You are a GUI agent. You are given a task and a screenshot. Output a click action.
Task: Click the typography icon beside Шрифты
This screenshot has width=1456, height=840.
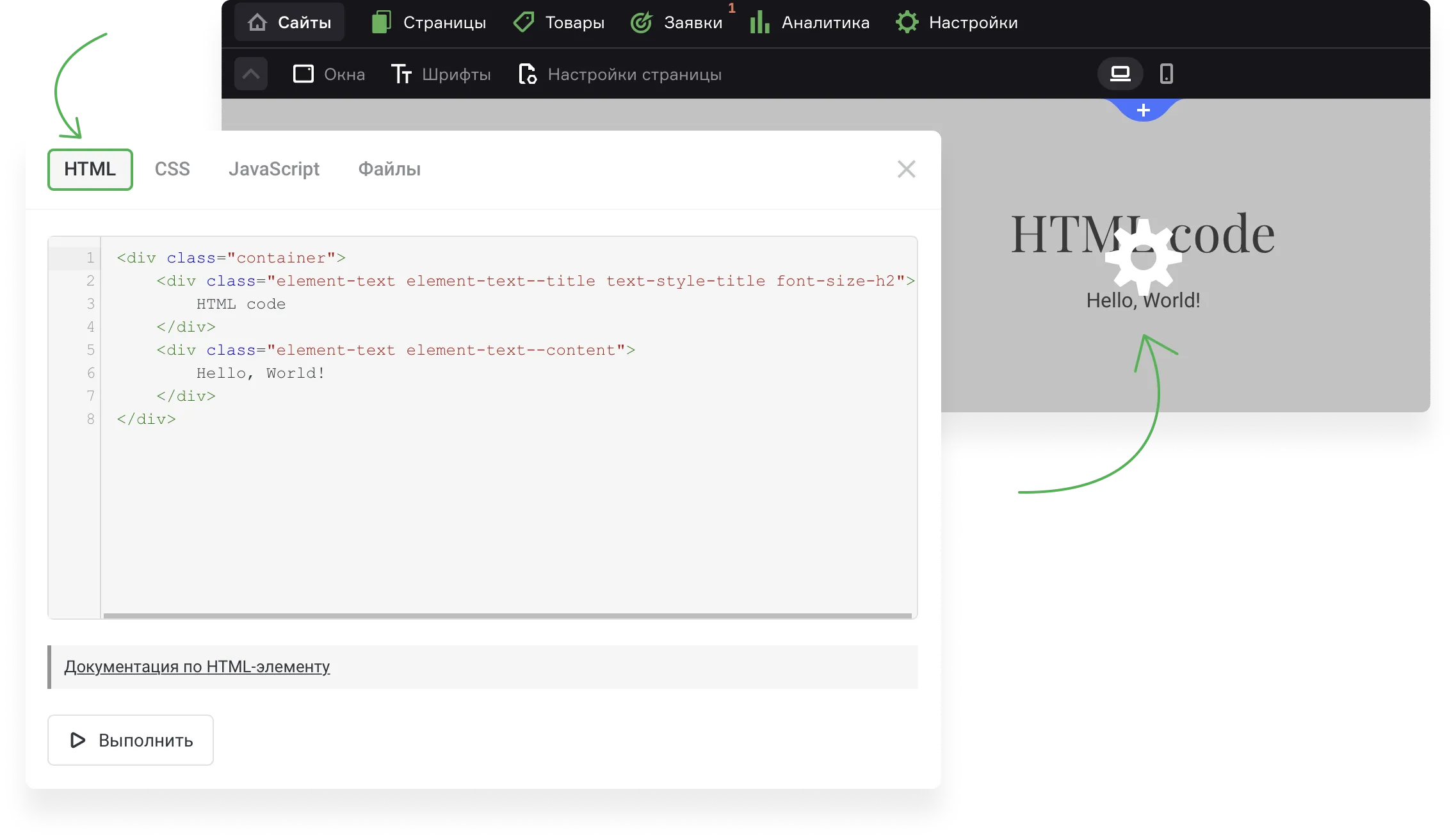click(x=401, y=74)
